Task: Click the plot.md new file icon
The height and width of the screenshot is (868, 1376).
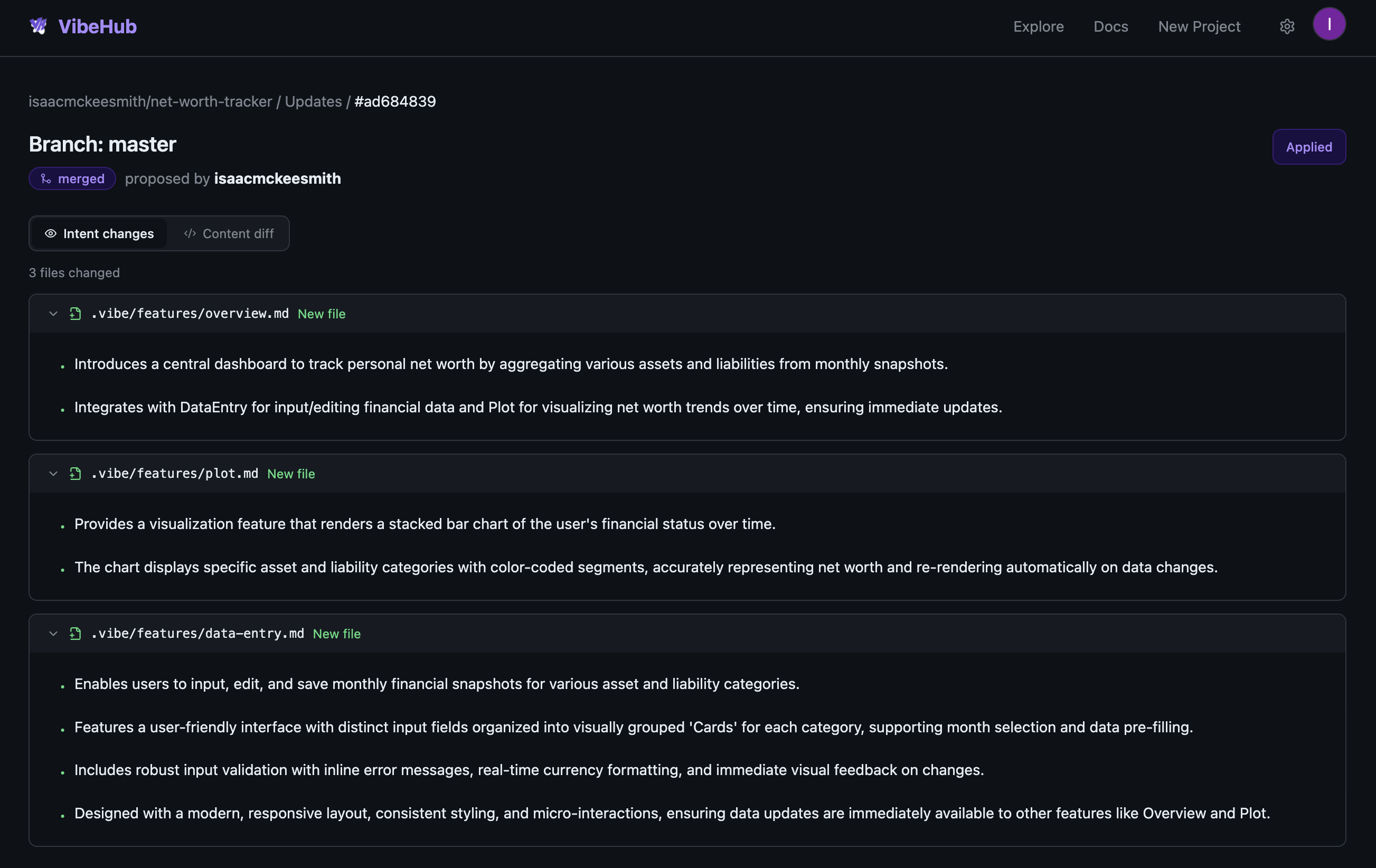Action: 76,473
